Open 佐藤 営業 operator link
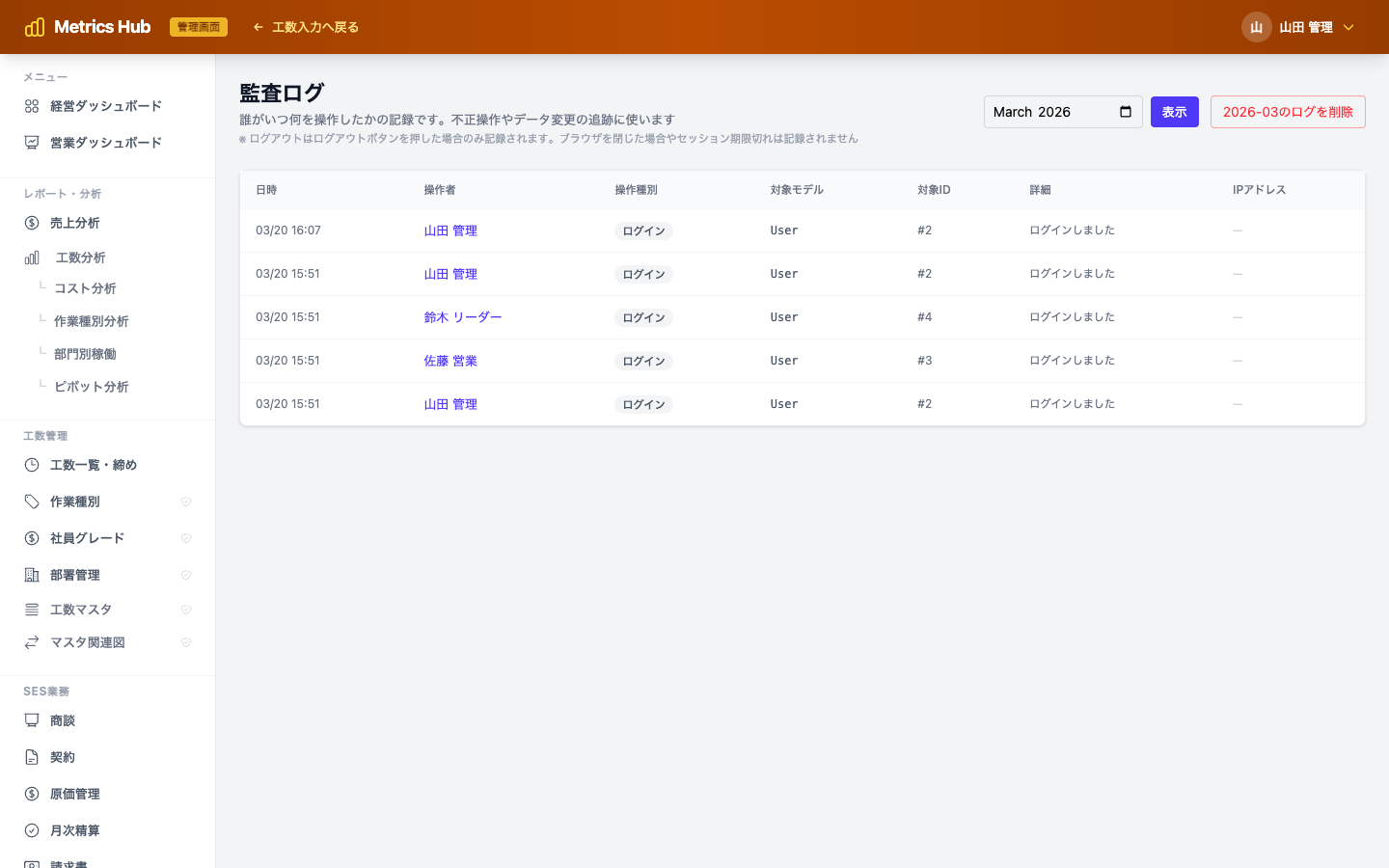This screenshot has height=868, width=1389. (450, 361)
